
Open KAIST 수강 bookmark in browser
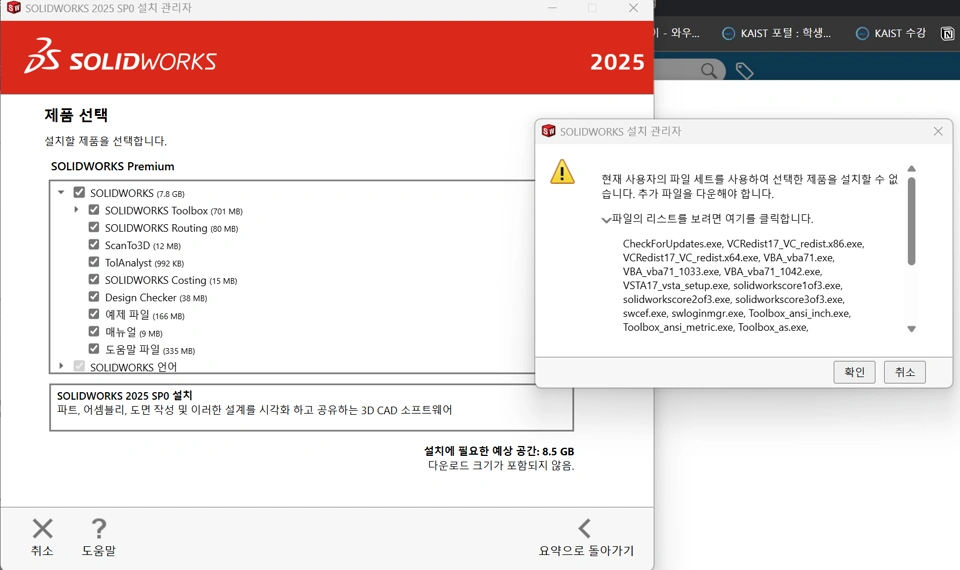coord(890,33)
